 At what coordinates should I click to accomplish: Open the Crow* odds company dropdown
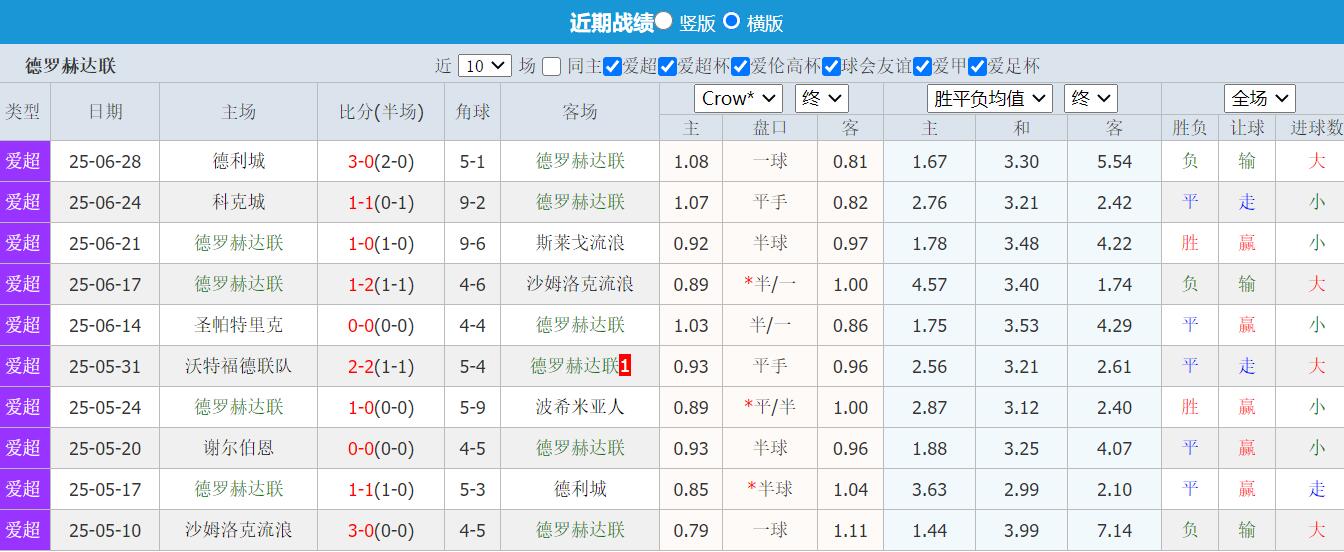[738, 98]
